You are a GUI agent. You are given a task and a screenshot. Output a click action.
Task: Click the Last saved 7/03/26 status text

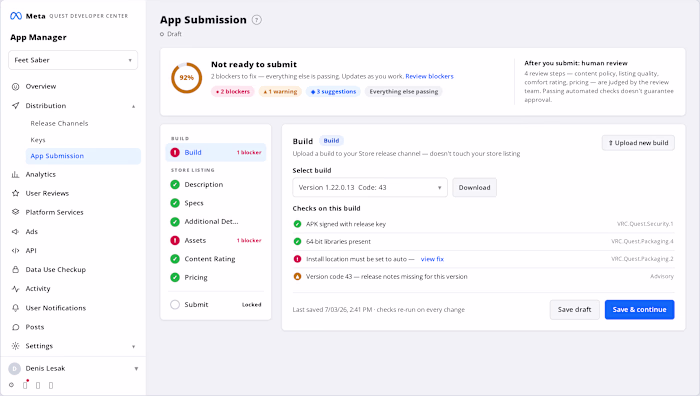tap(379, 309)
